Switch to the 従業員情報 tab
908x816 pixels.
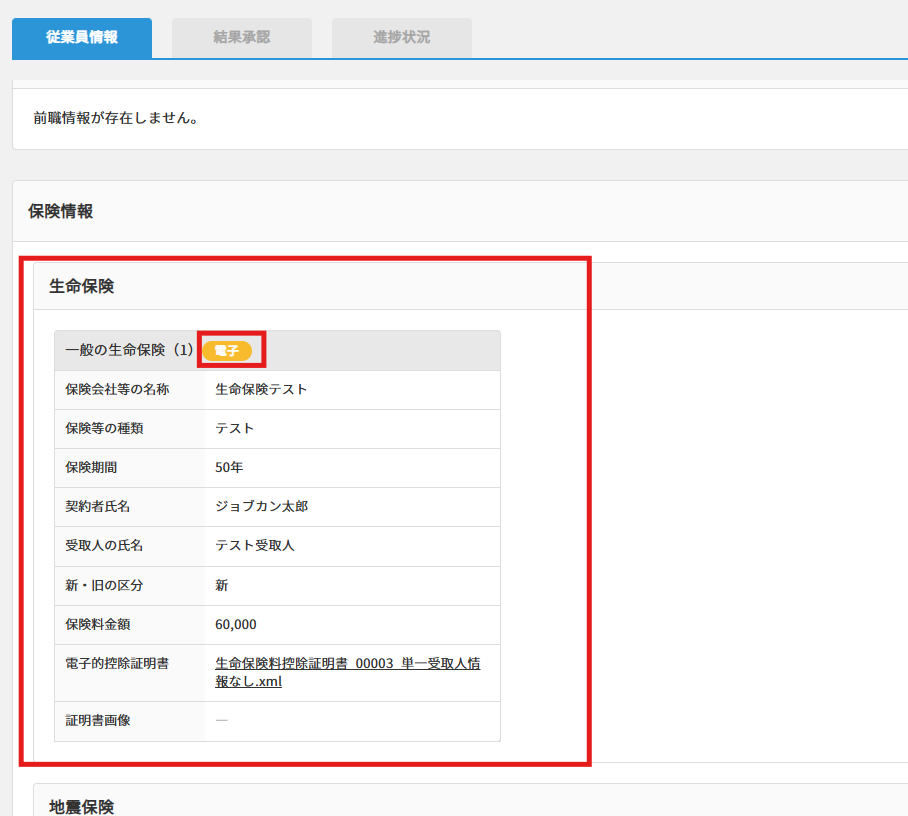tap(82, 37)
